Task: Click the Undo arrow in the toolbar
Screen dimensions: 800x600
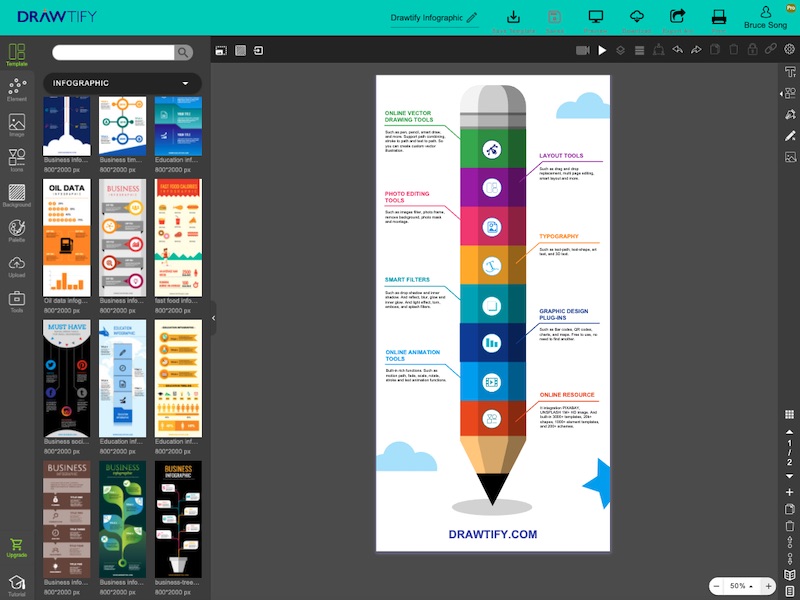Action: [x=677, y=48]
